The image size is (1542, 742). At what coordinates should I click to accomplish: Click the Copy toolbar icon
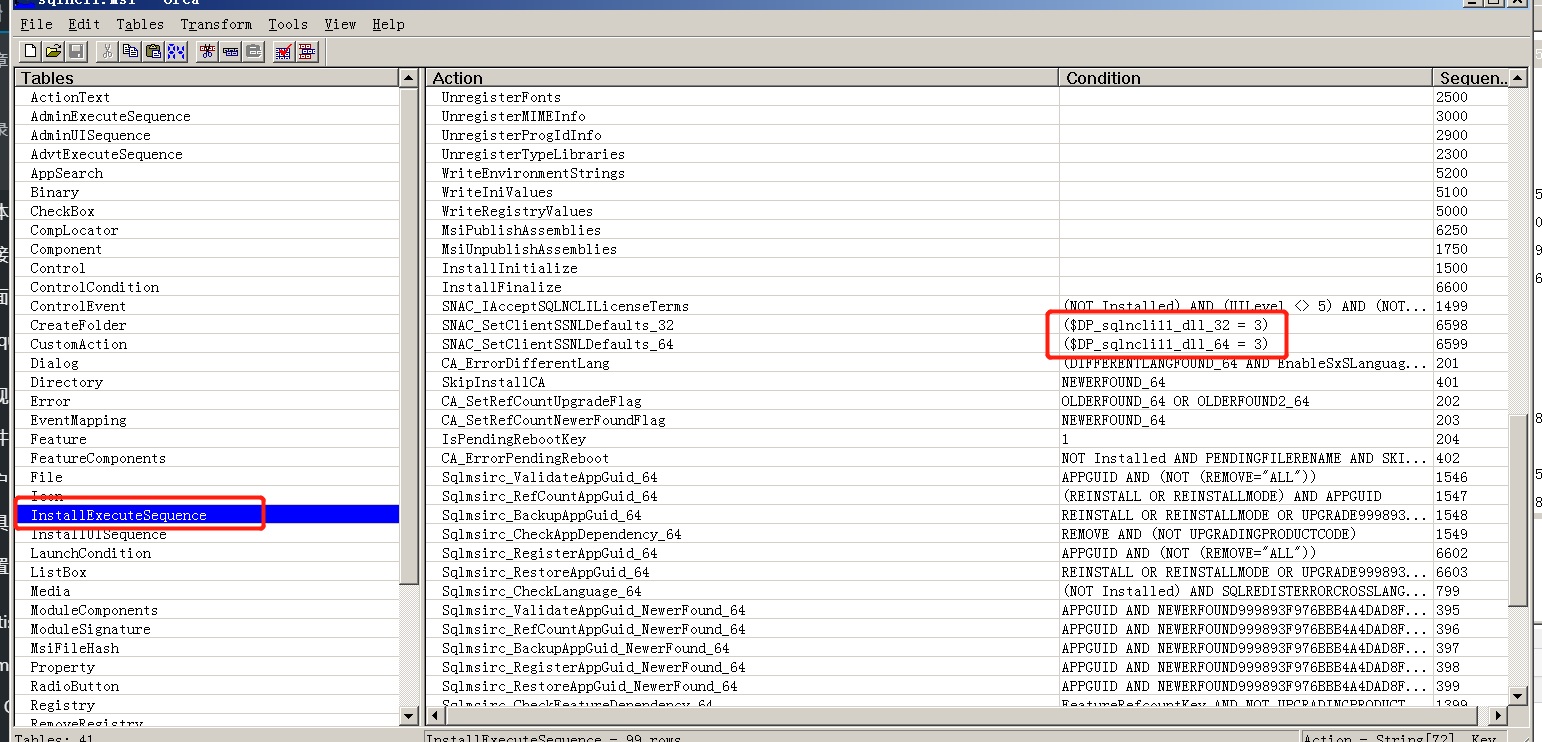[x=130, y=51]
